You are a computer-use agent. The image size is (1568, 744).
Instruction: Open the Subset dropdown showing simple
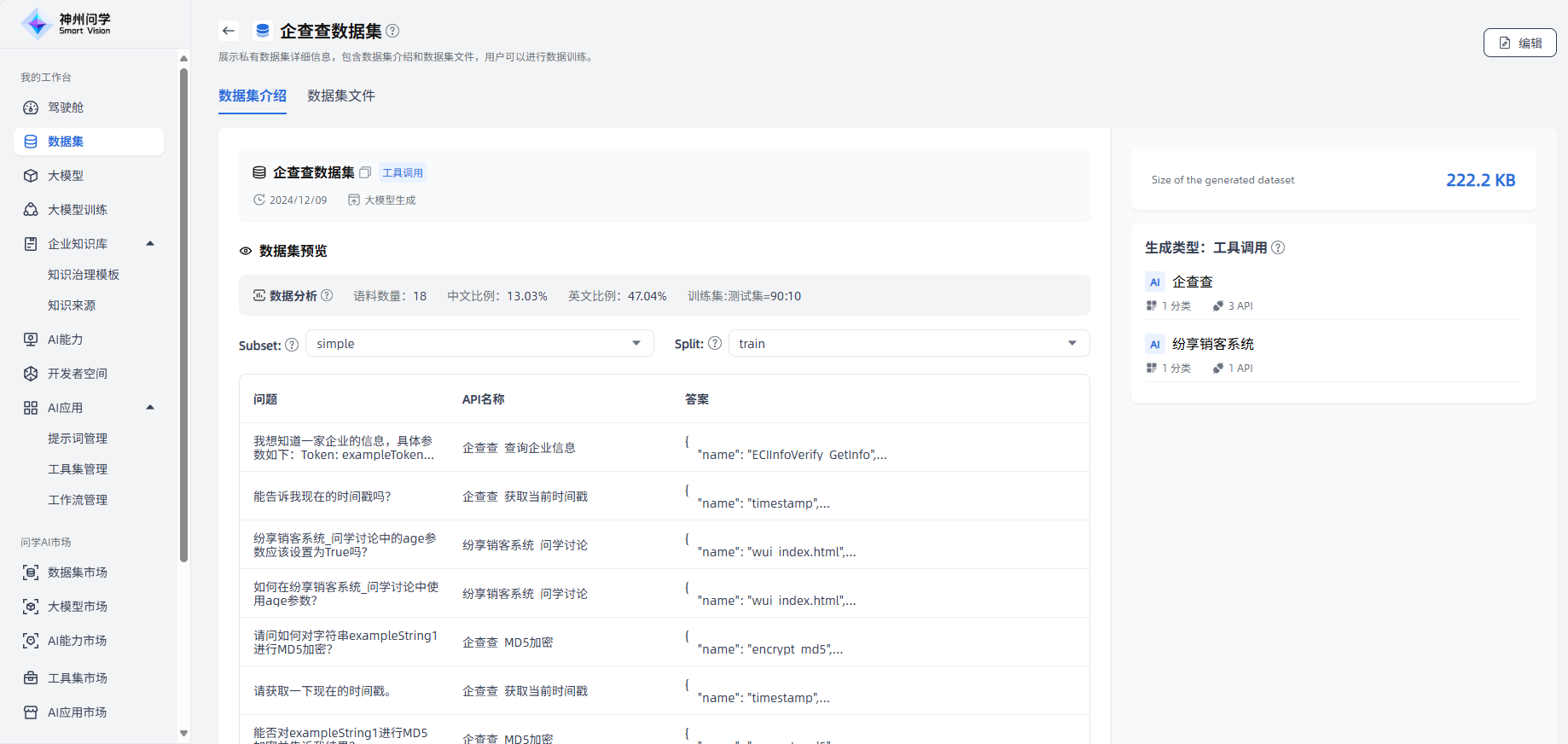coord(479,343)
